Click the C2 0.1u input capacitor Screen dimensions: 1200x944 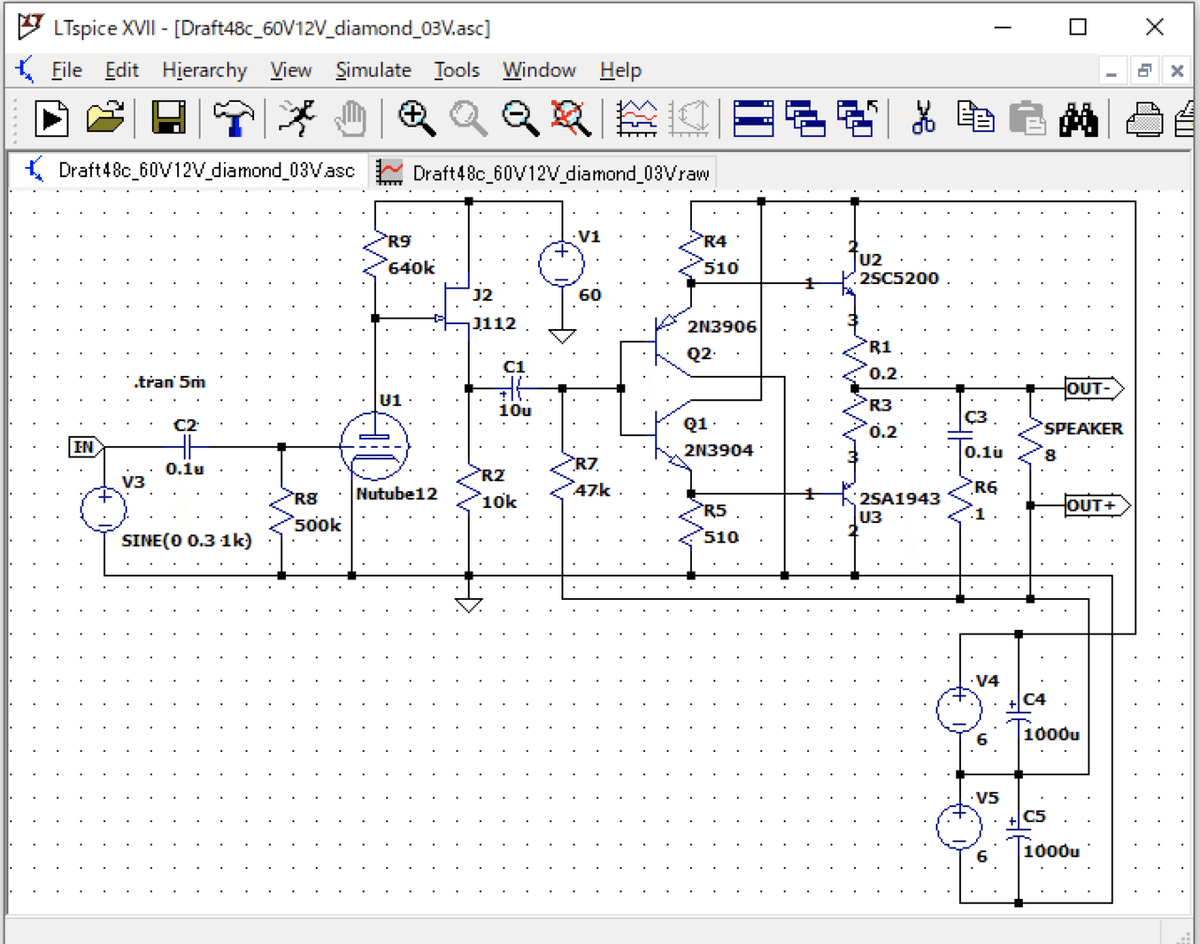(x=187, y=447)
